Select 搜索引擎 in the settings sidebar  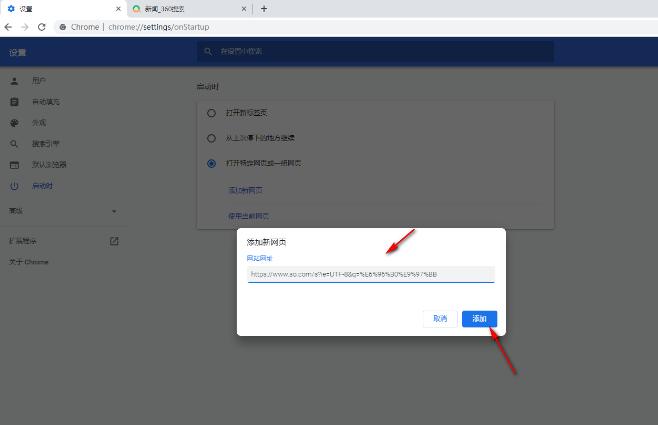pyautogui.click(x=46, y=143)
